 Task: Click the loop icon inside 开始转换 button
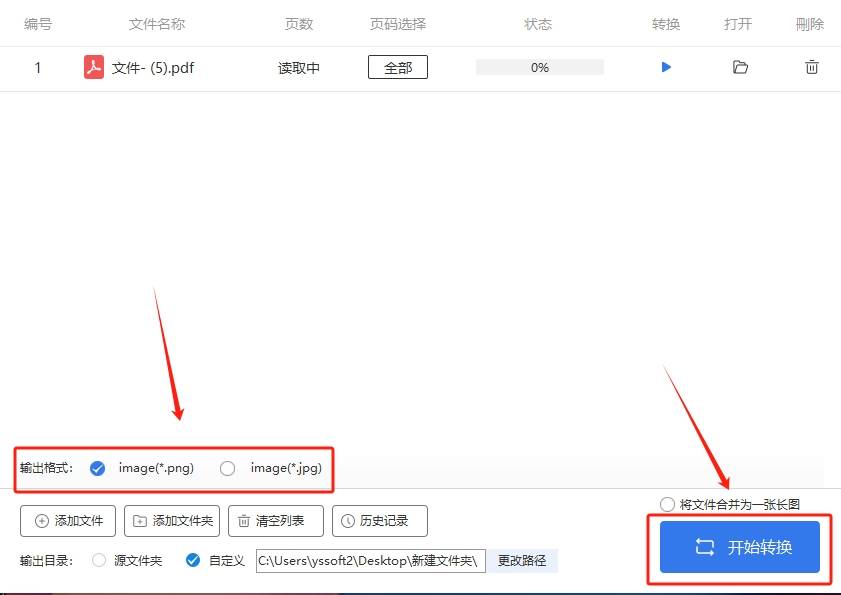(x=706, y=548)
